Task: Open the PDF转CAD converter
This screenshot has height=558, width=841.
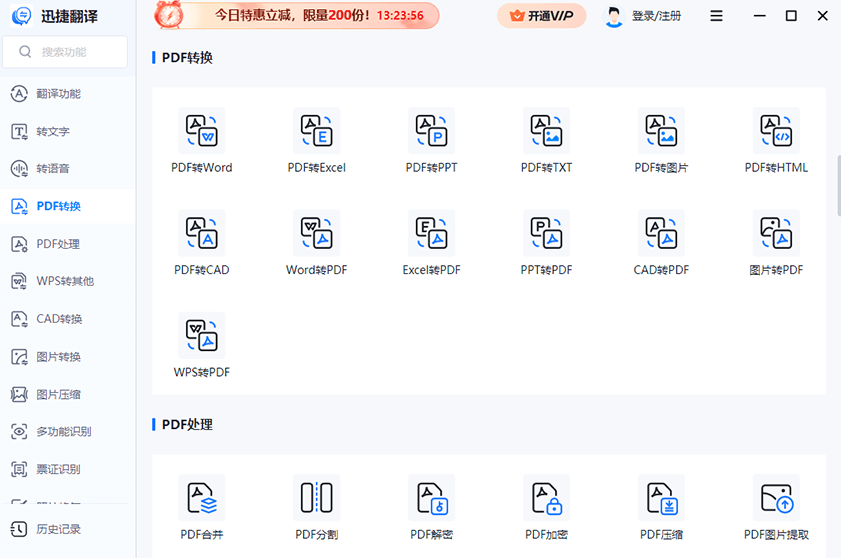Action: pos(202,243)
